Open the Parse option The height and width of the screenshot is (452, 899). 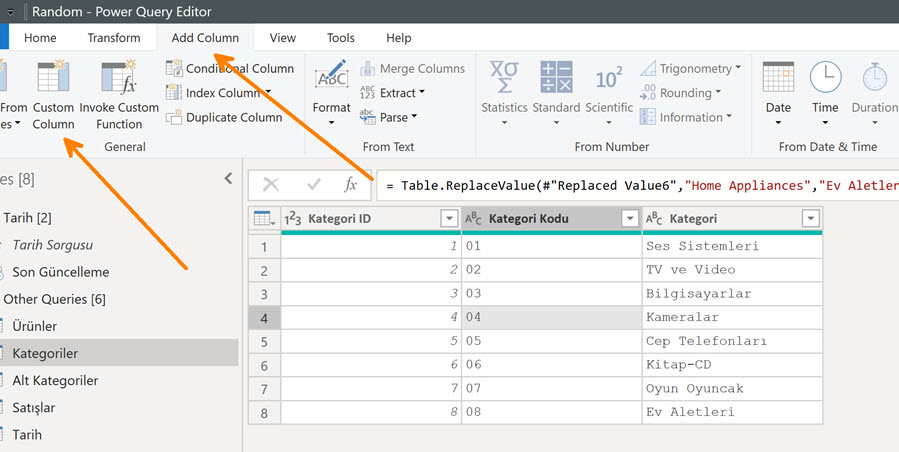coord(389,118)
